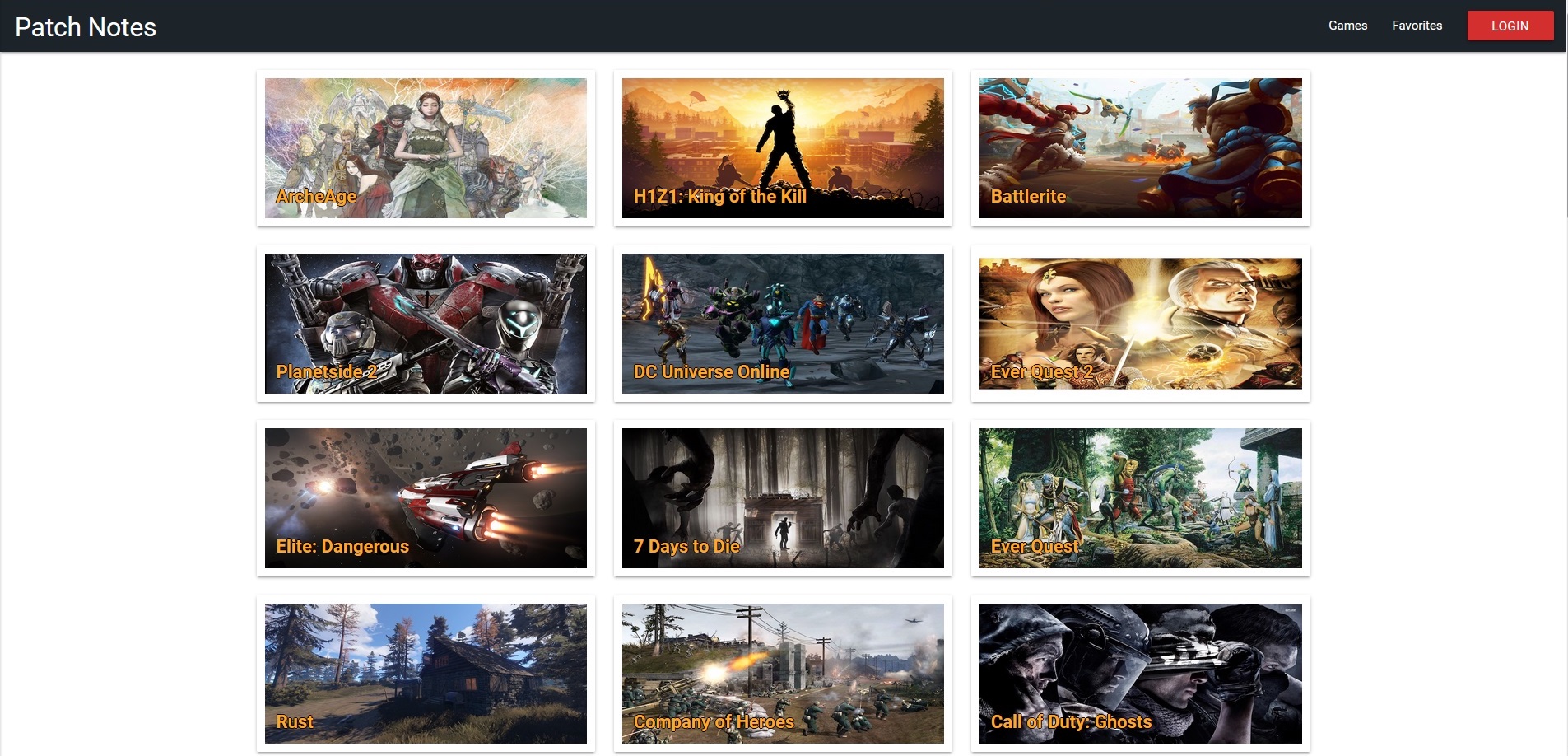Choose the 7 Days to Die card
Viewport: 1568px width, 756px height.
tap(783, 498)
